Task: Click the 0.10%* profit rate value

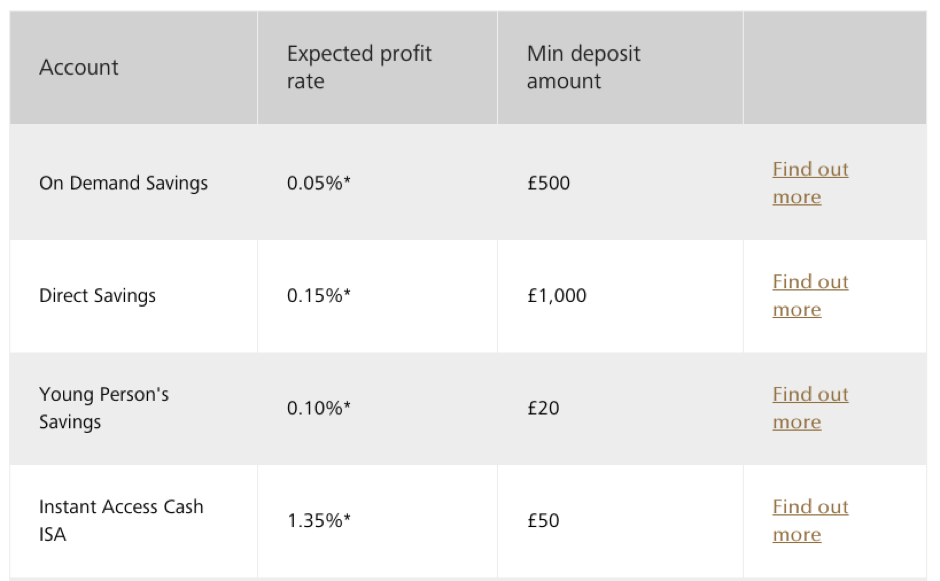Action: [319, 409]
